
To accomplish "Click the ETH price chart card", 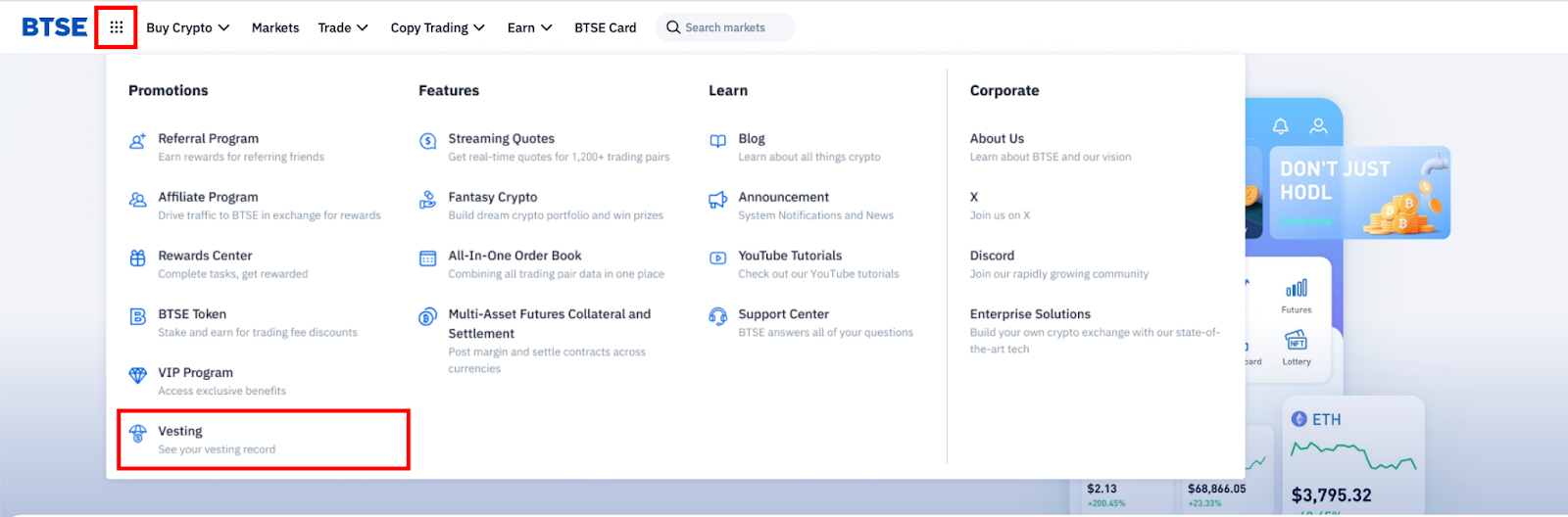I will (1353, 456).
